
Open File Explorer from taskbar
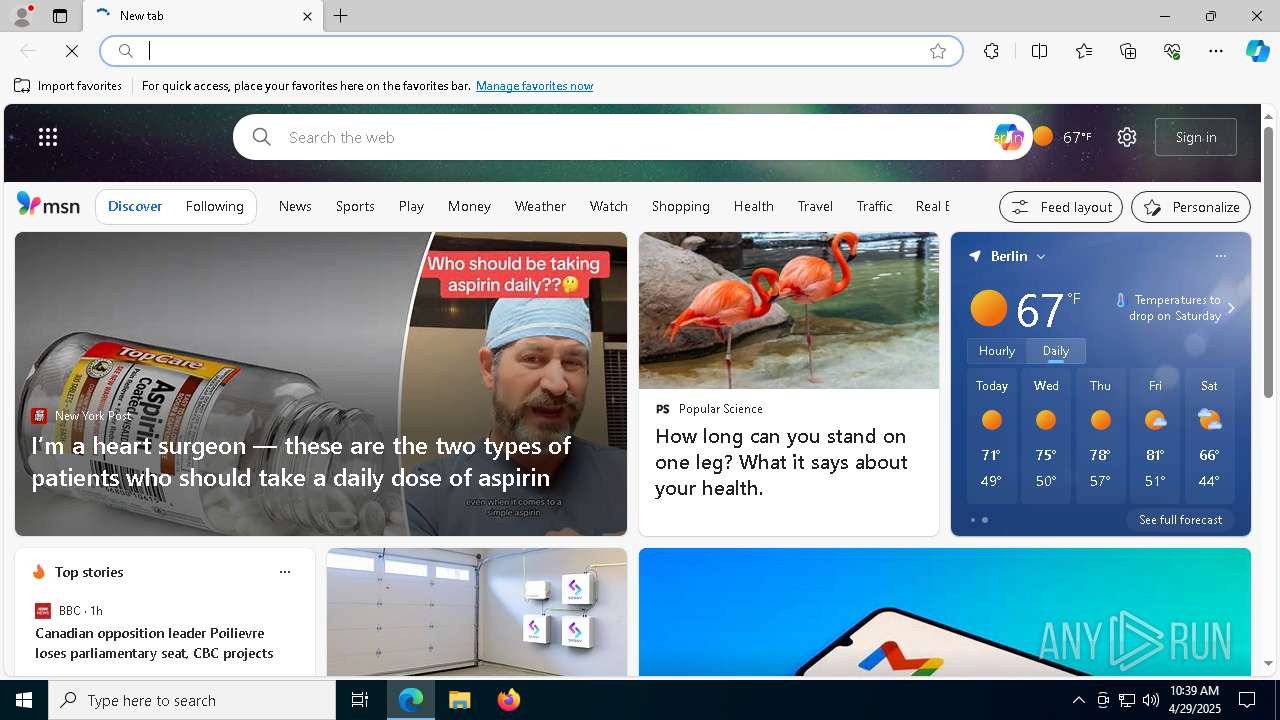tap(460, 700)
